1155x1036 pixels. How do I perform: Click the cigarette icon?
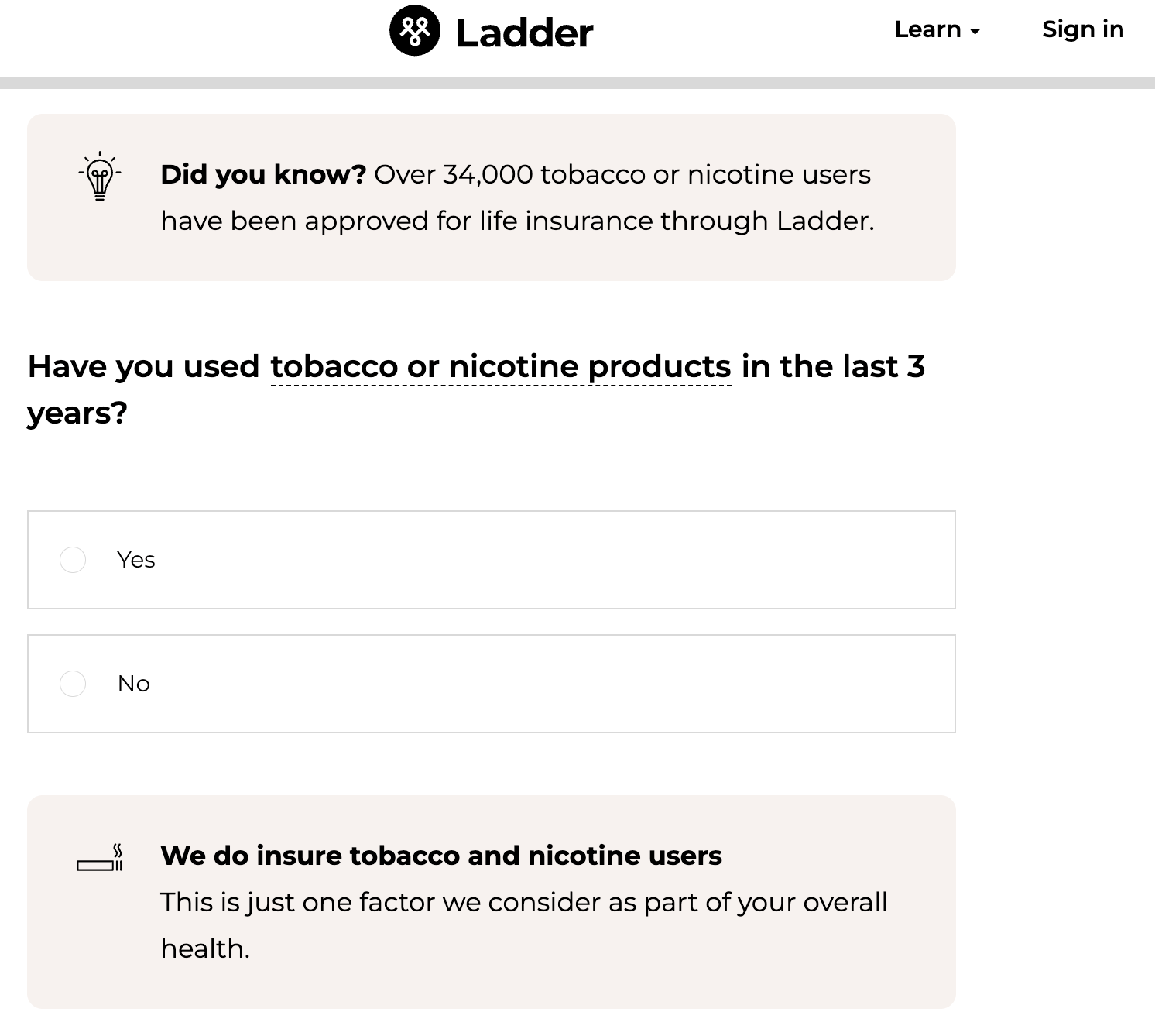(100, 858)
